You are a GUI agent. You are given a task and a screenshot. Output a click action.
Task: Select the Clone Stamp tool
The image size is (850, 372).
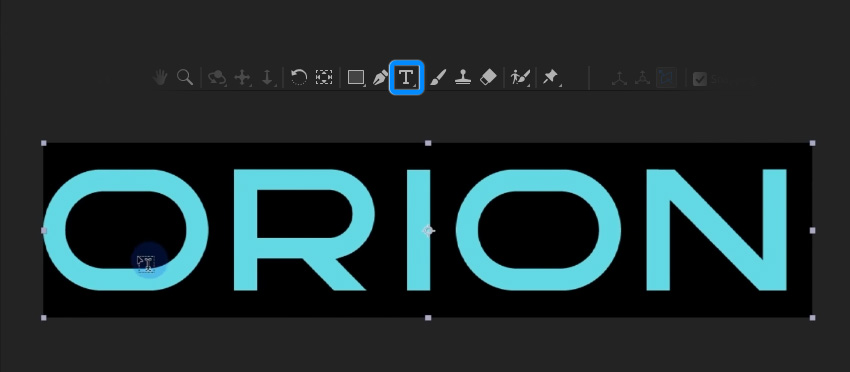tap(462, 78)
